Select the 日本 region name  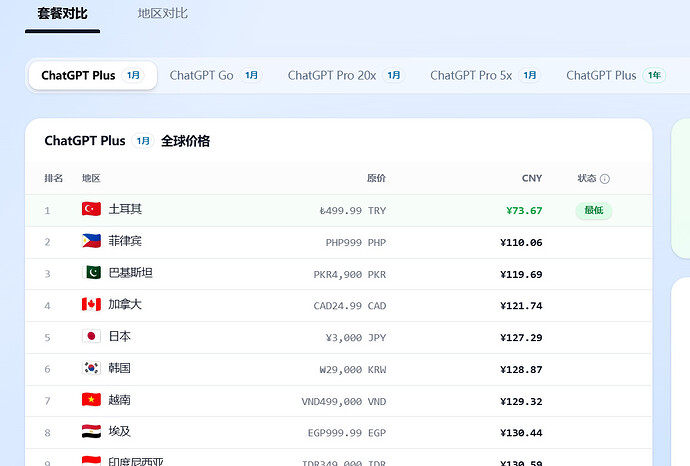[x=120, y=336]
